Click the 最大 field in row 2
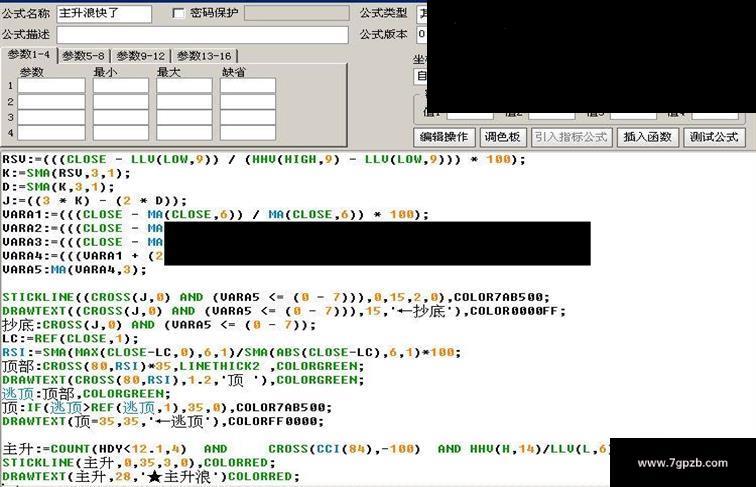The height and width of the screenshot is (487, 756). tap(184, 101)
